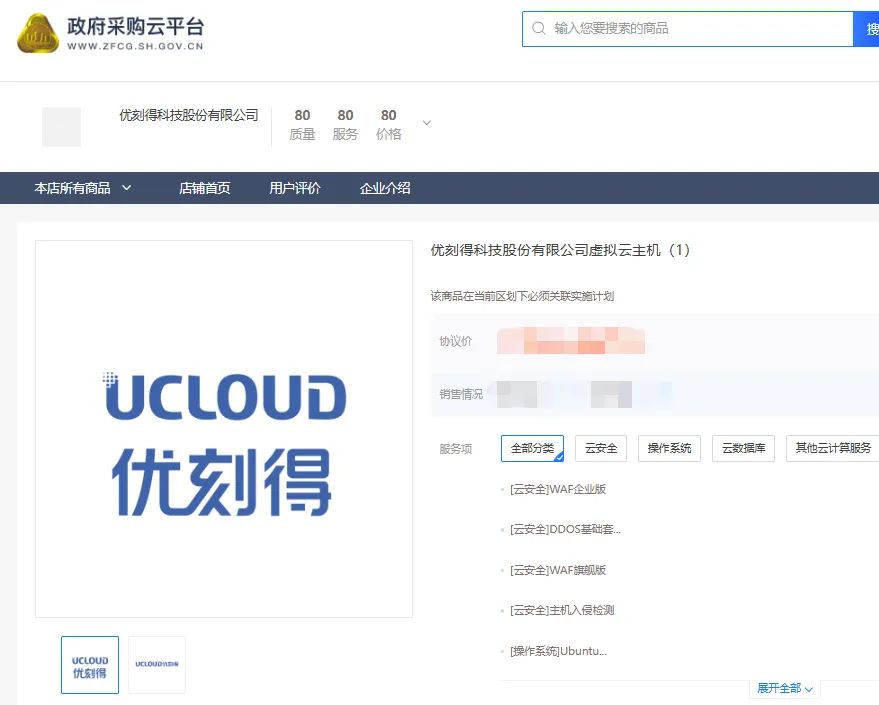Select the 云数据库 service filter
The height and width of the screenshot is (705, 879).
click(744, 448)
